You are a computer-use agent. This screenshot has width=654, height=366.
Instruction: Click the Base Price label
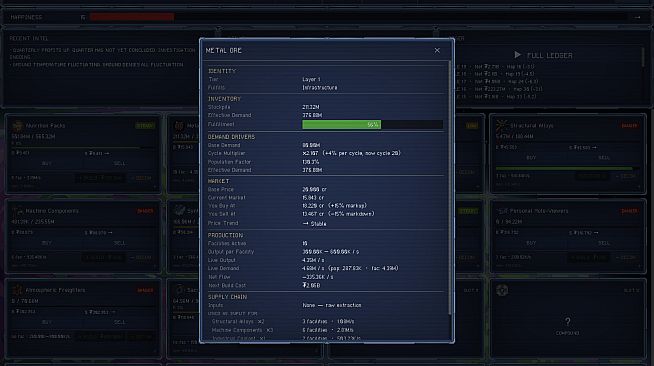(x=221, y=189)
